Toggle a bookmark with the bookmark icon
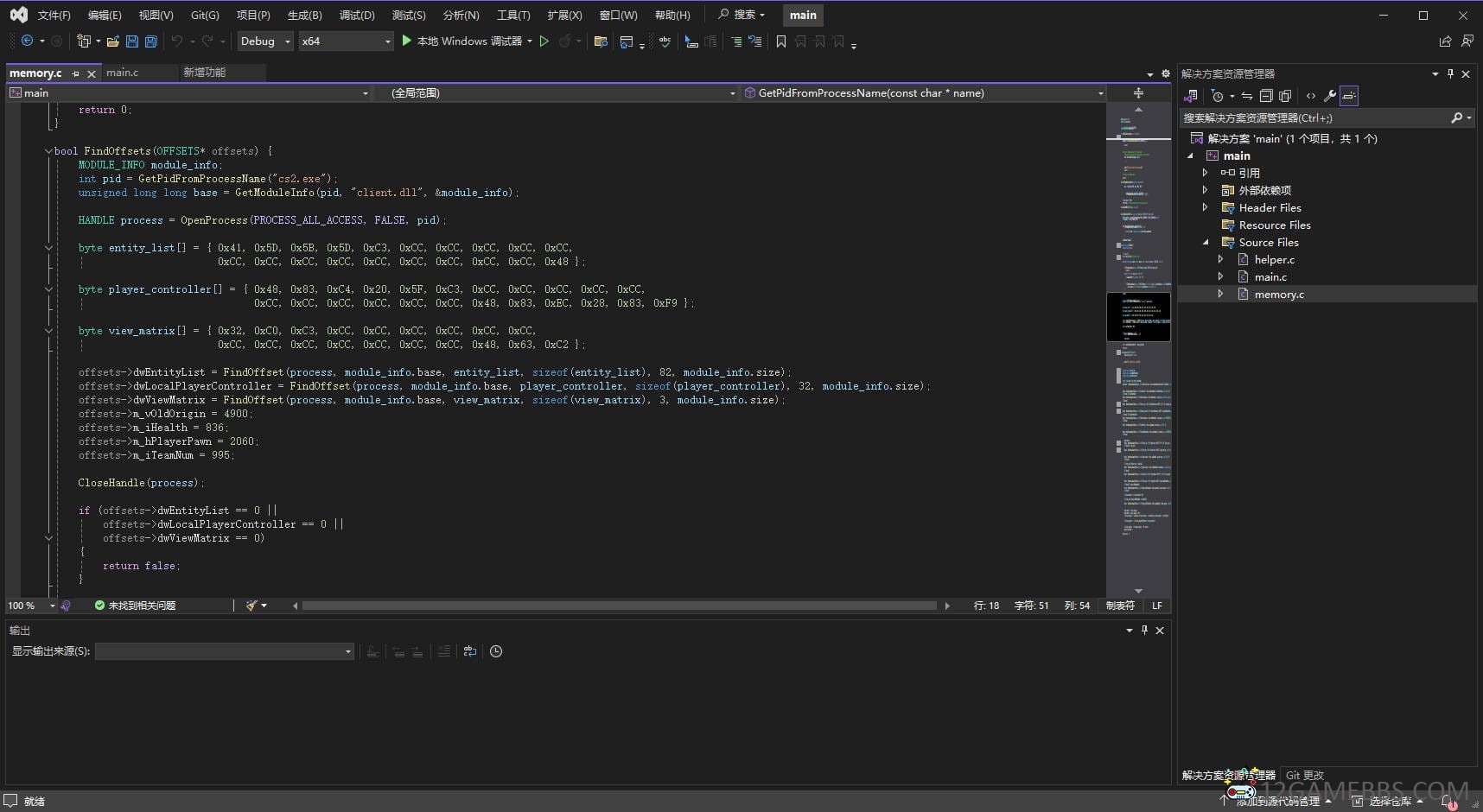Screen dimensions: 1483x812 coord(780,41)
